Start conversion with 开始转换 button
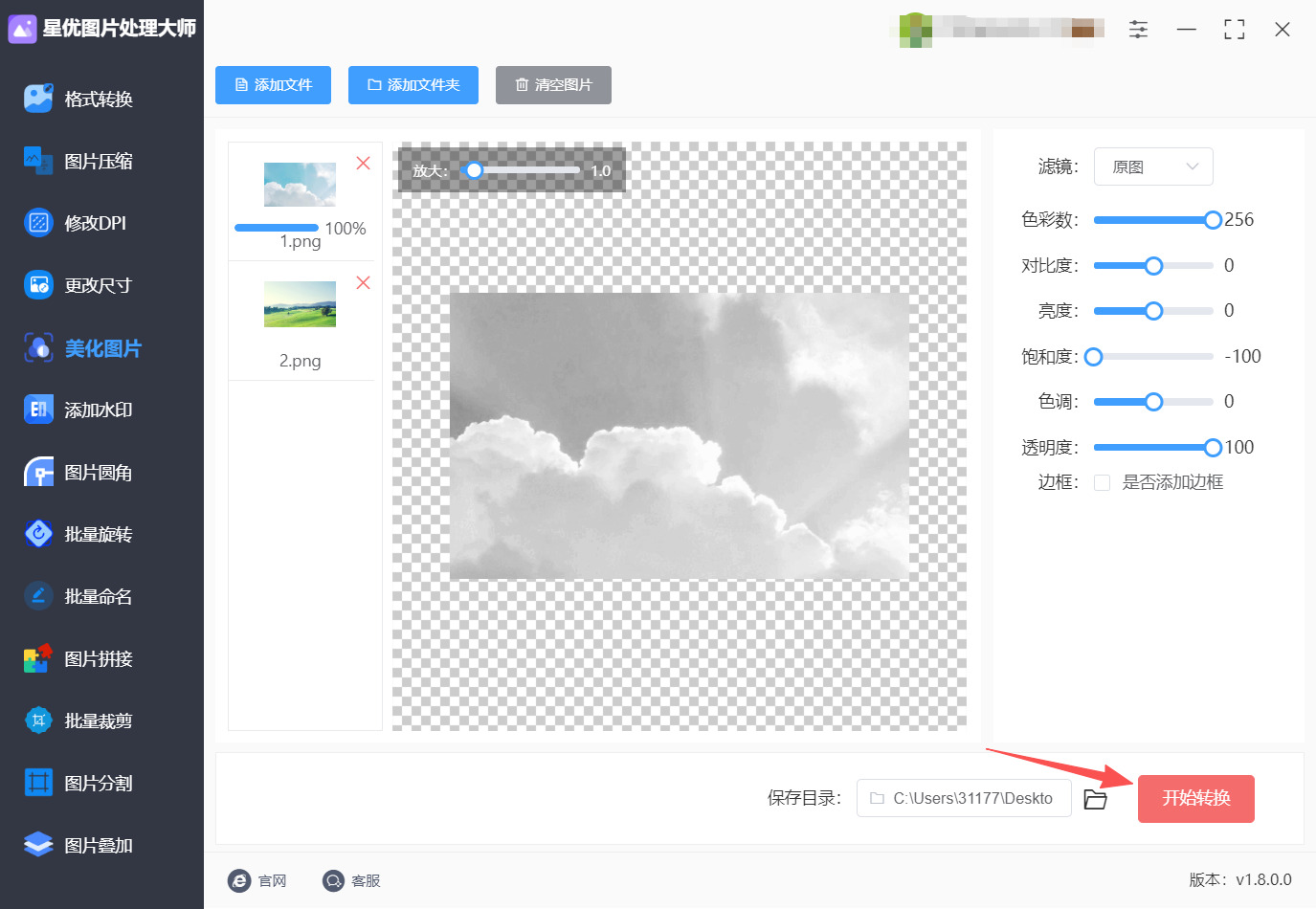This screenshot has width=1316, height=909. [1196, 799]
